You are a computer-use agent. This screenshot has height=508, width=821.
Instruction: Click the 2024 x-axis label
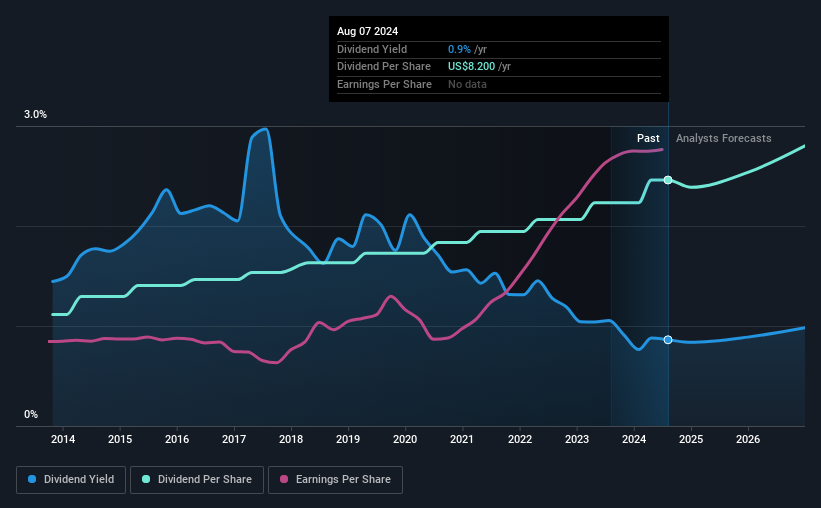(634, 439)
